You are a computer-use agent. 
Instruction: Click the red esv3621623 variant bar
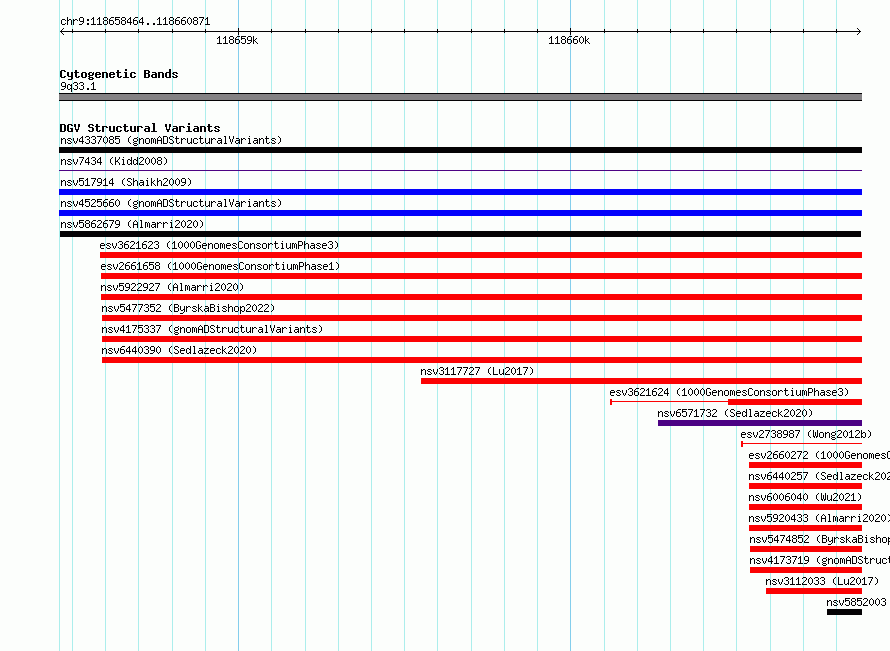tap(481, 255)
